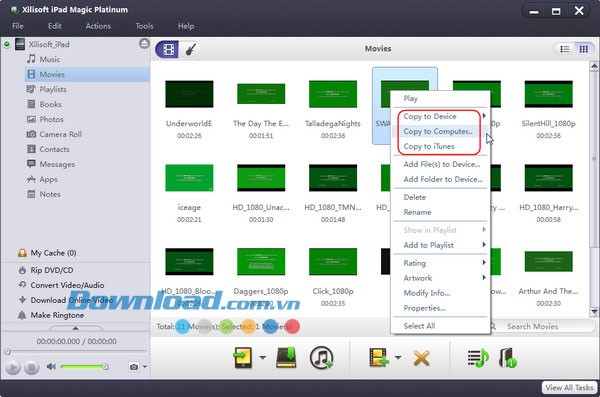
Task: Expand Copy to Device toolbar dropdown
Action: pos(262,358)
